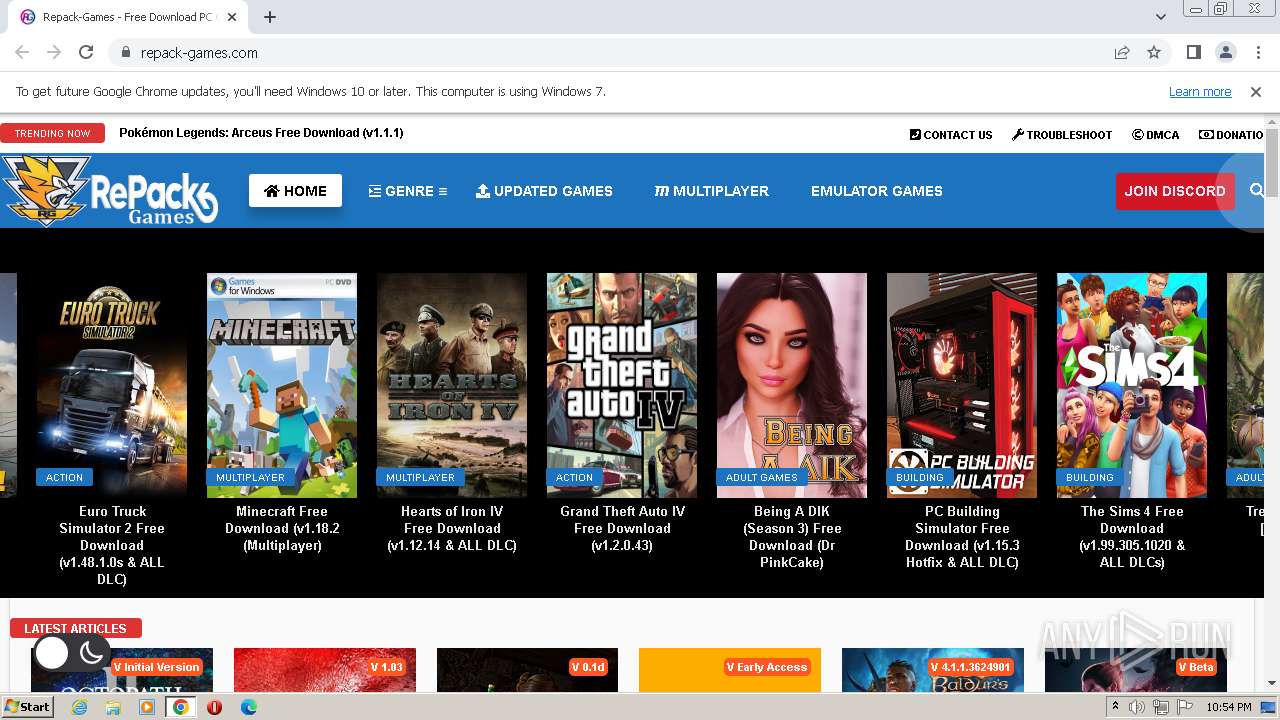
Task: Open the Contact Us link
Action: coord(951,135)
